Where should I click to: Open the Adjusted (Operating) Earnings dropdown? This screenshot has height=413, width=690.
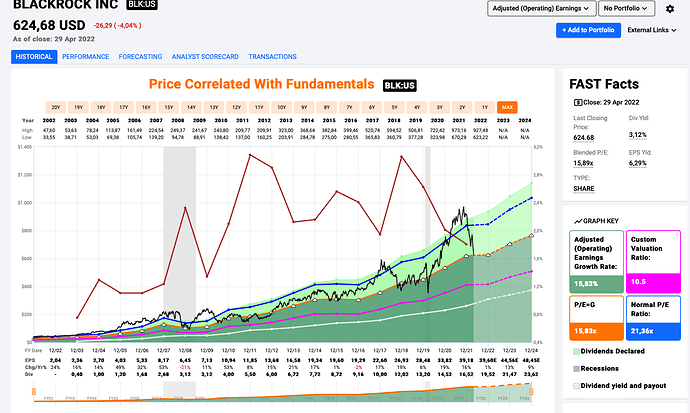537,9
